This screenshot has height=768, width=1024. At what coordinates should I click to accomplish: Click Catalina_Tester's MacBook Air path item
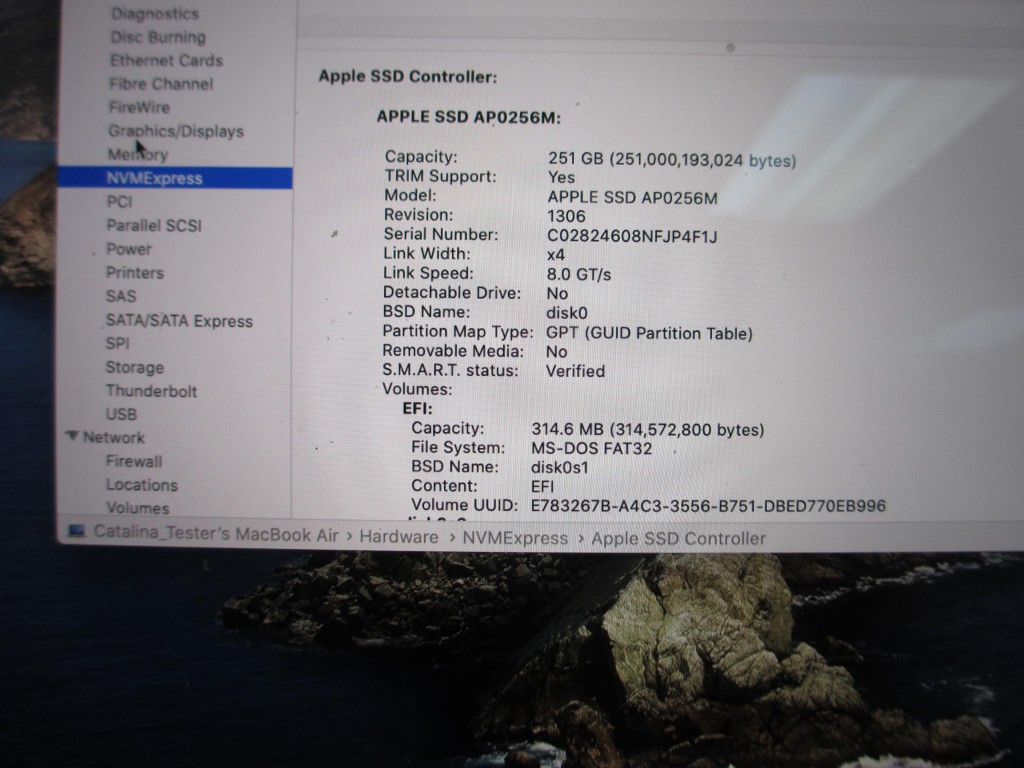(216, 534)
